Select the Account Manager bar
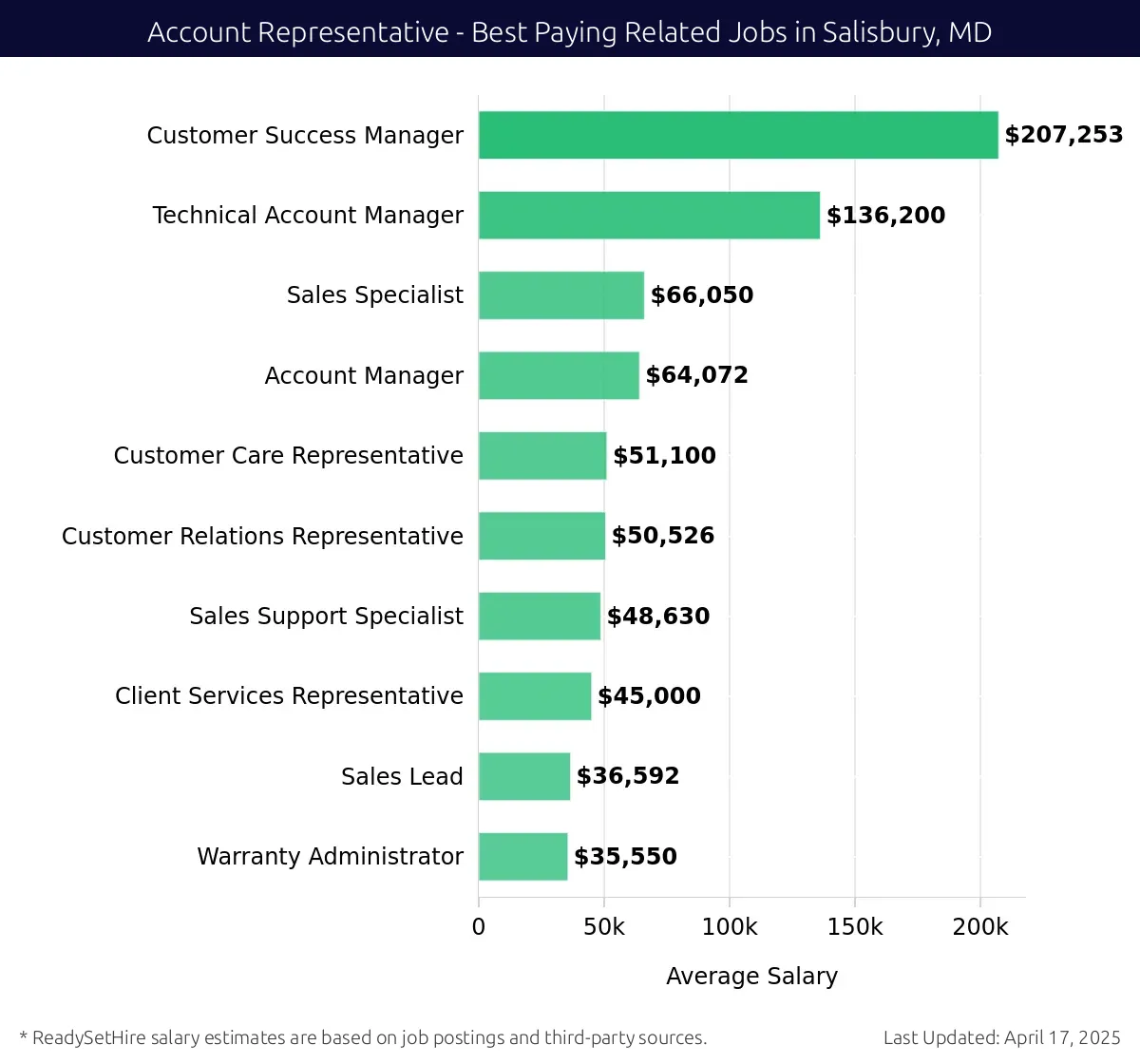Viewport: 1140px width, 1064px height. [559, 375]
